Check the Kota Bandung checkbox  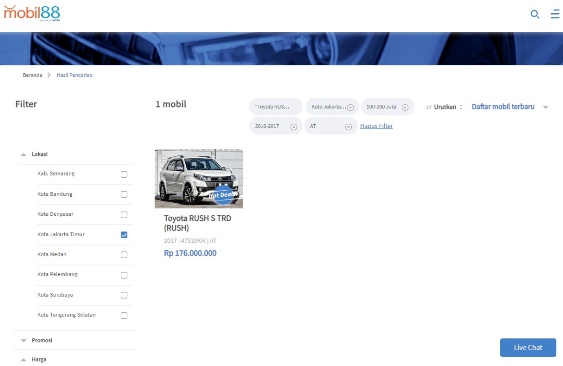(x=124, y=194)
